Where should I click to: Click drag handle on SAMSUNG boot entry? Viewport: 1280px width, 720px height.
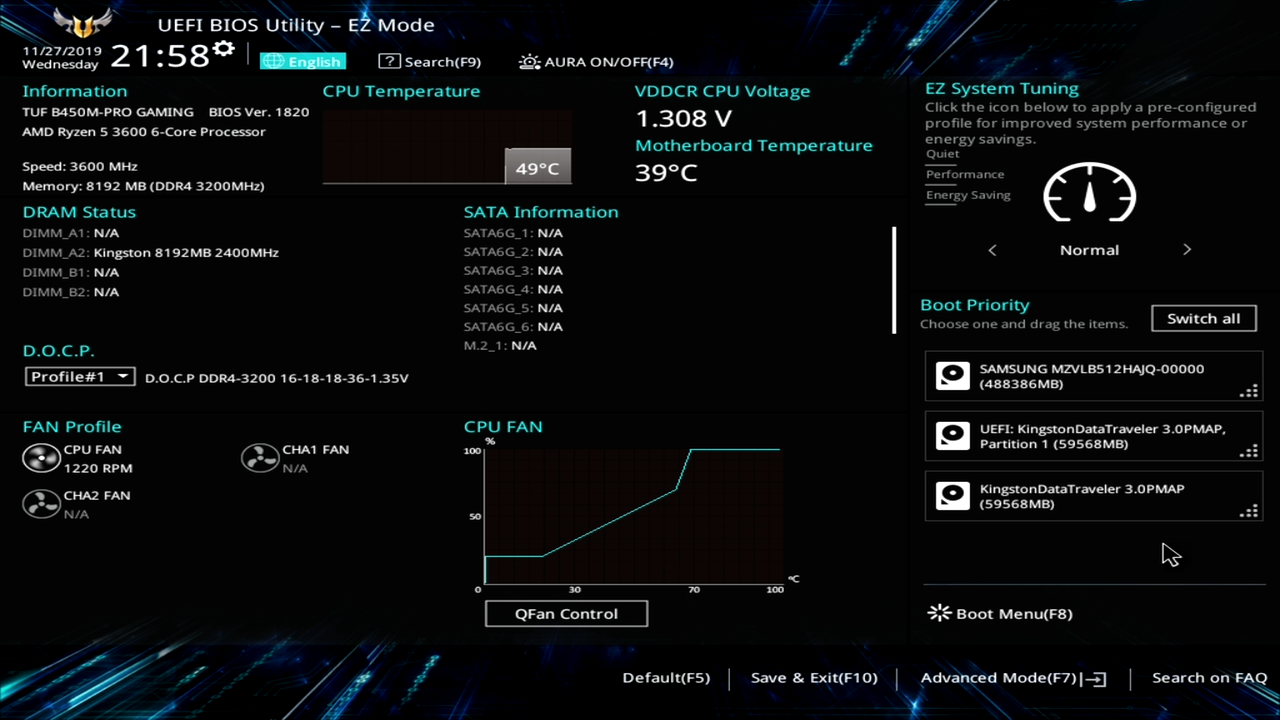point(1249,391)
